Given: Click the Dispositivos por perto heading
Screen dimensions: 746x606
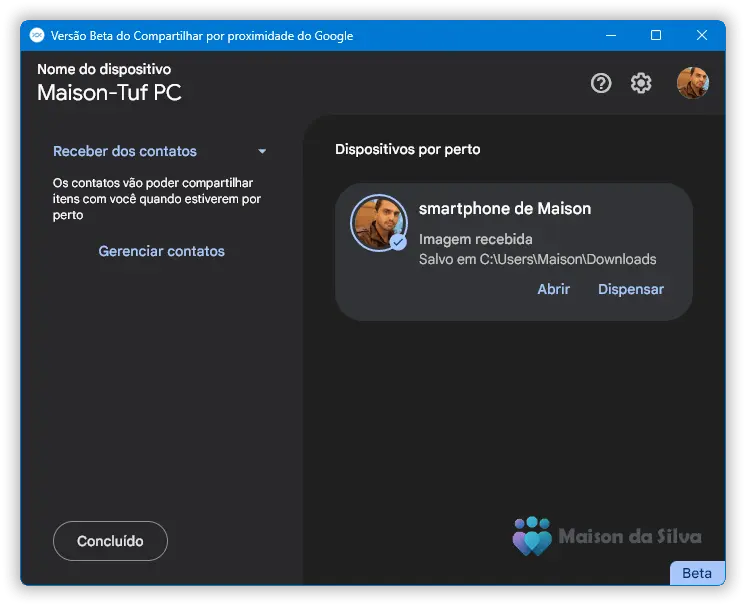Looking at the screenshot, I should coord(407,149).
